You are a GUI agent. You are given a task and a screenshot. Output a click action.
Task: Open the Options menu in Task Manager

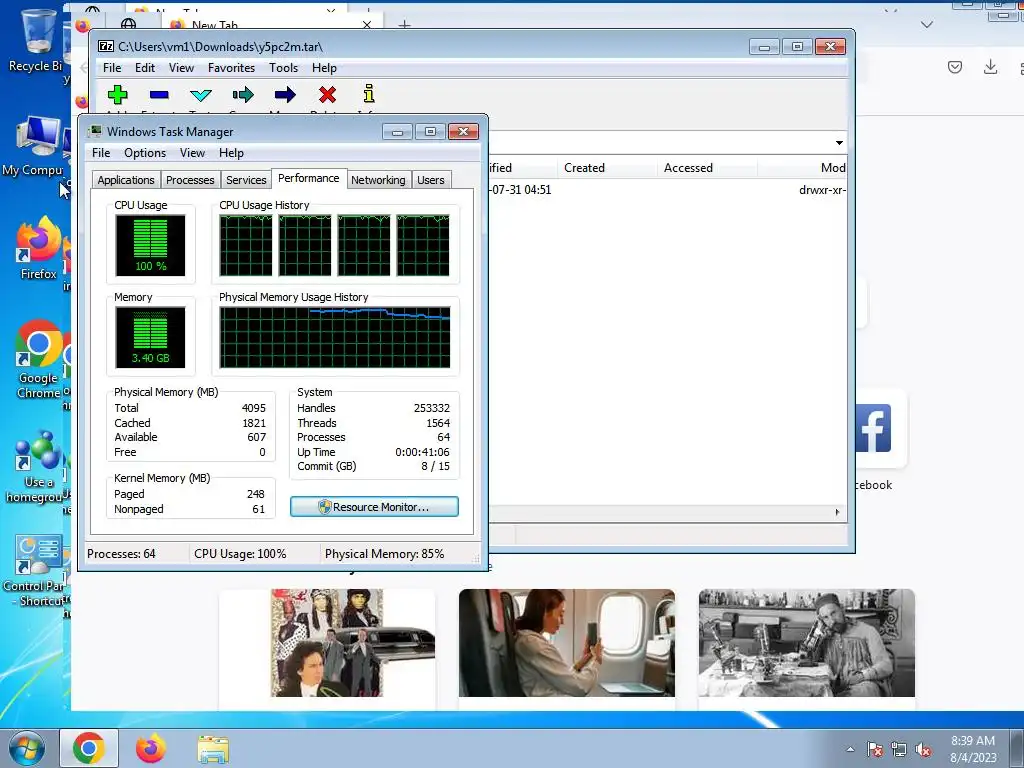pyautogui.click(x=145, y=153)
